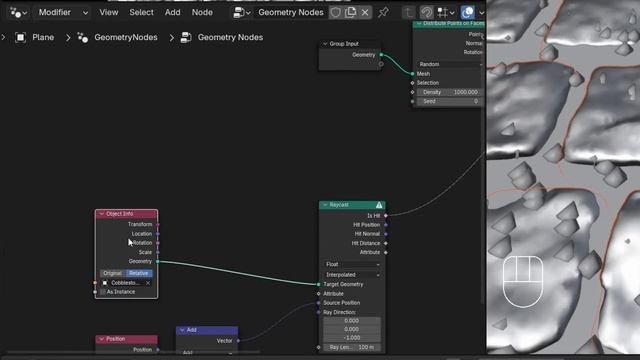Toggle the fake user shield icon
This screenshot has width=640, height=360.
[336, 13]
